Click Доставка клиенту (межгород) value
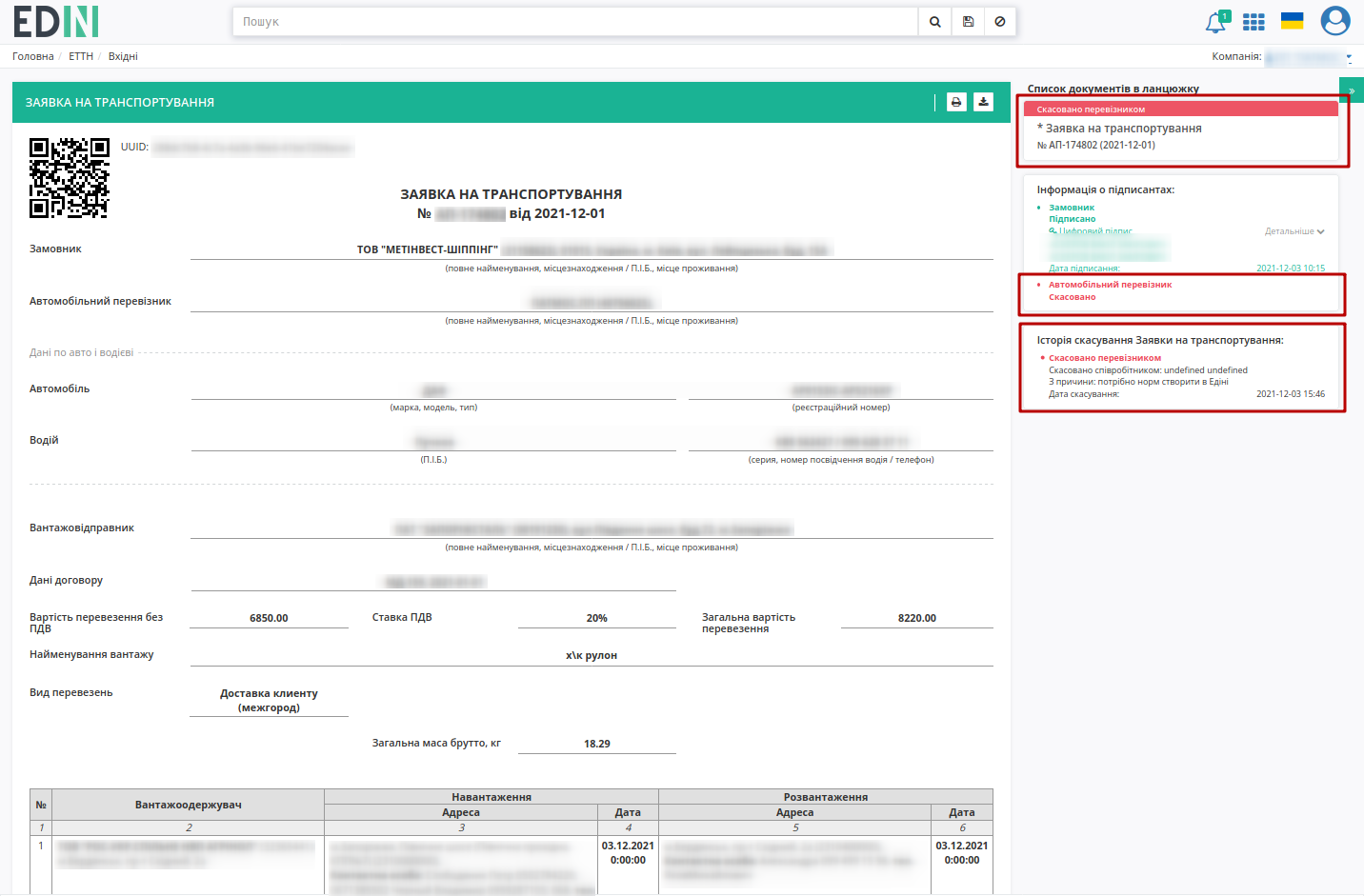 (x=269, y=700)
